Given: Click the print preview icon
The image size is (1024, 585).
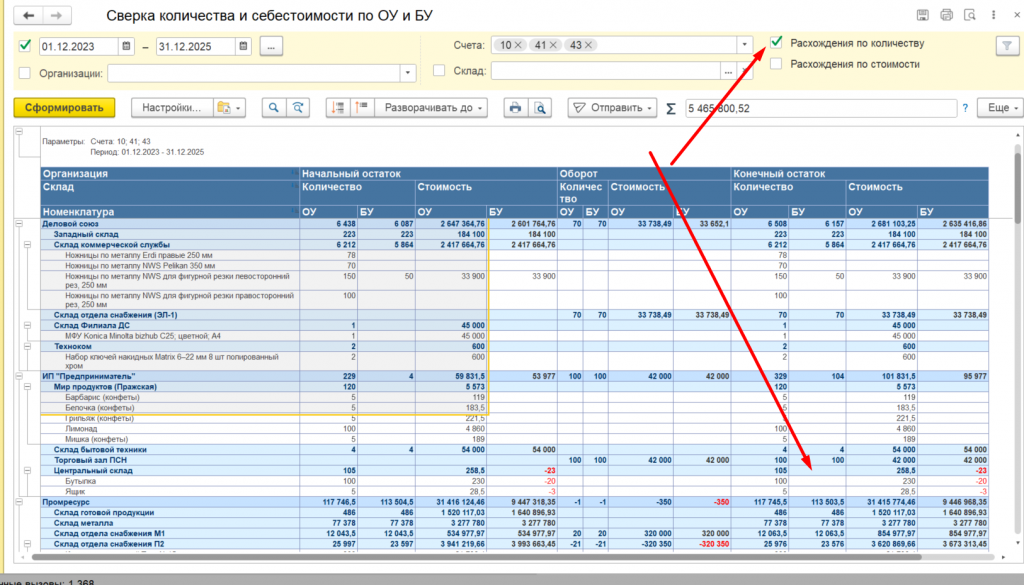Looking at the screenshot, I should click(540, 108).
